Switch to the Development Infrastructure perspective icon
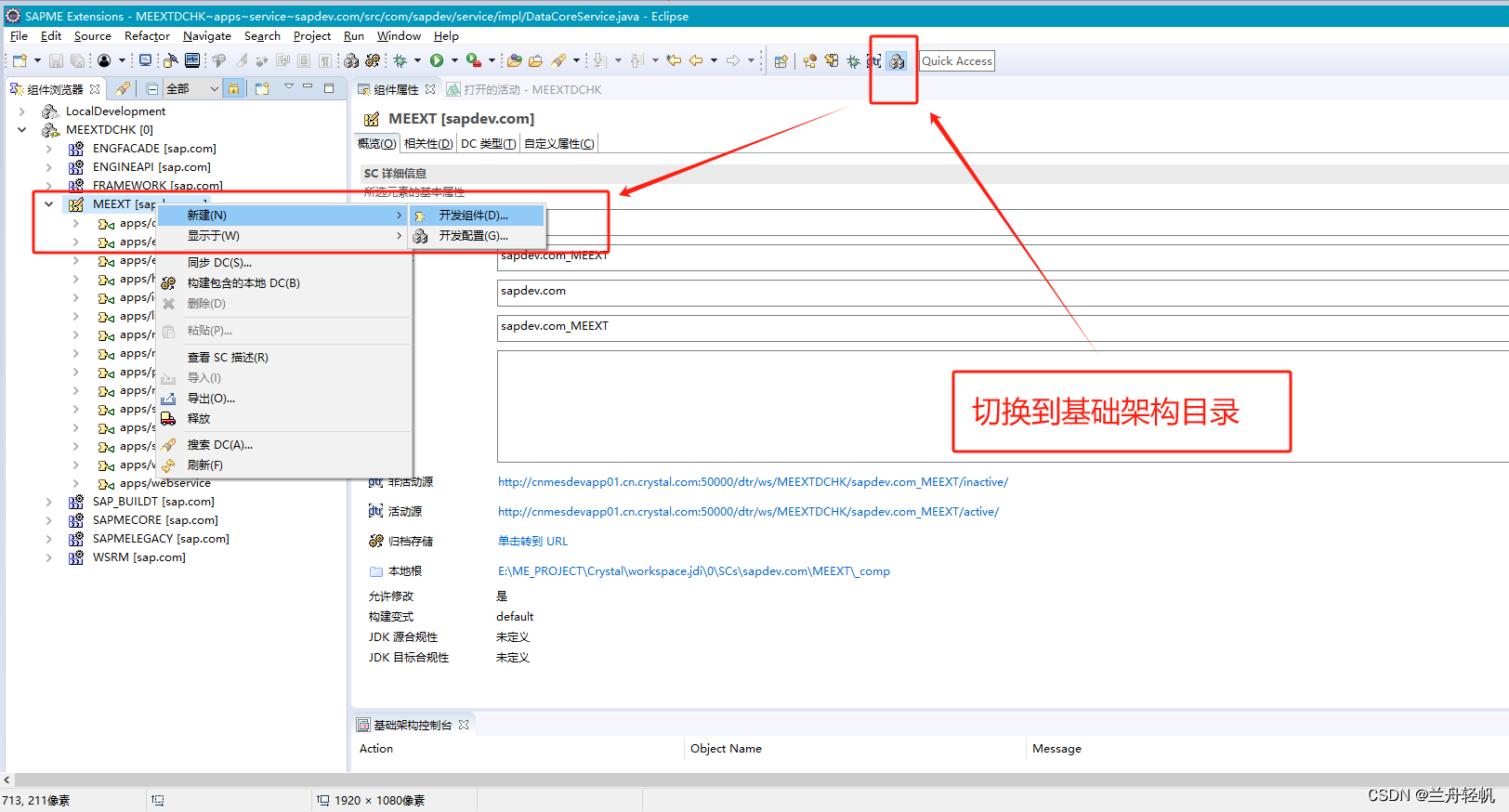 [897, 61]
